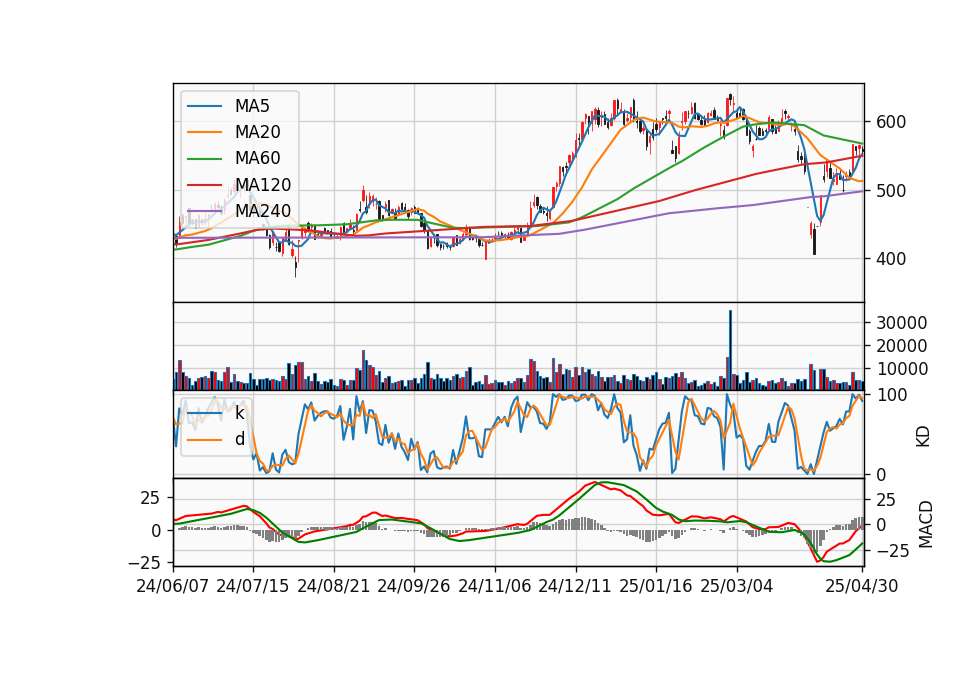Click the k legend label in KD panel
Viewport: 960px width, 690px height.
tap(239, 413)
